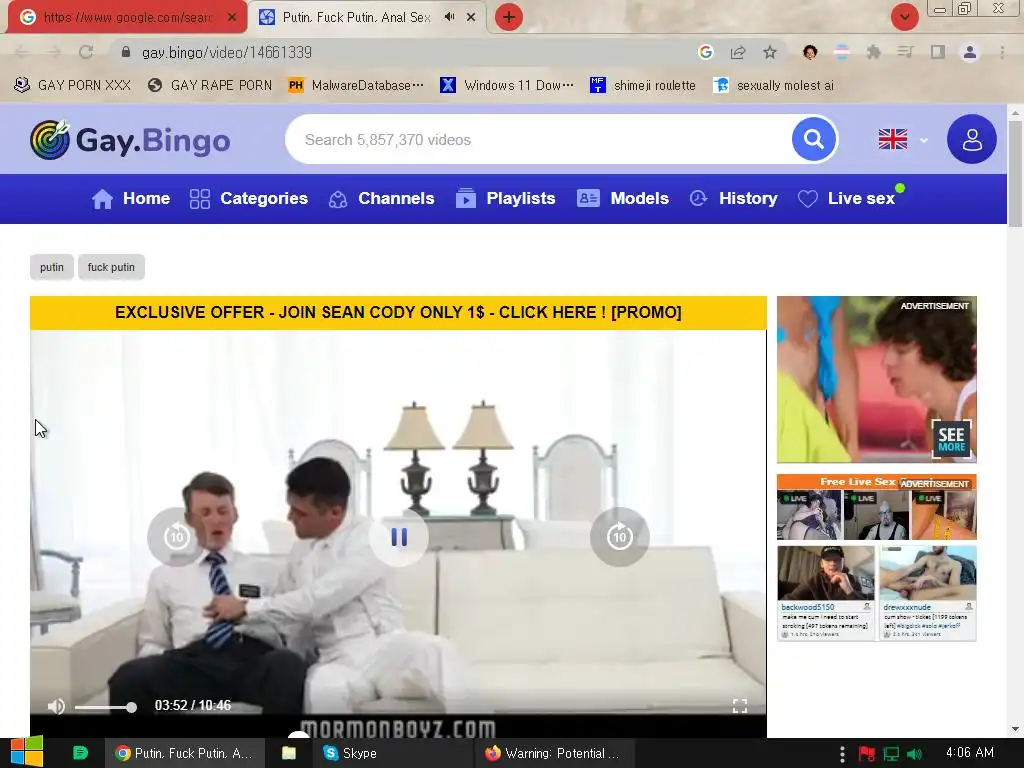
Task: Expand the language dropdown chevron
Action: [x=923, y=140]
